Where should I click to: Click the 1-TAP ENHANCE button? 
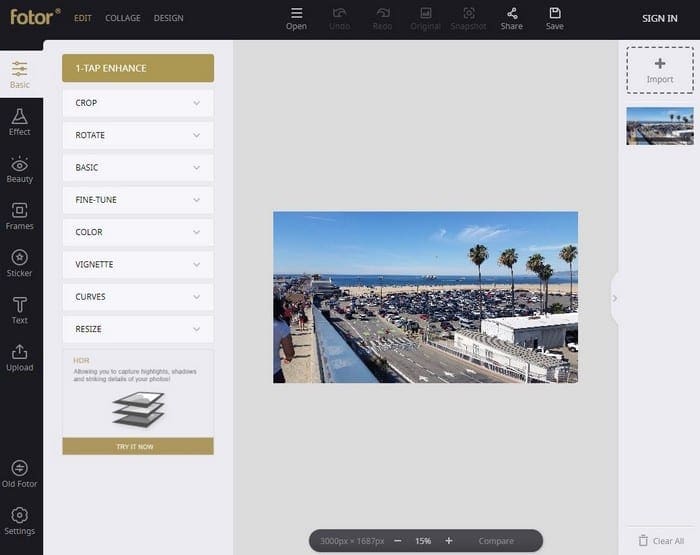click(x=138, y=68)
